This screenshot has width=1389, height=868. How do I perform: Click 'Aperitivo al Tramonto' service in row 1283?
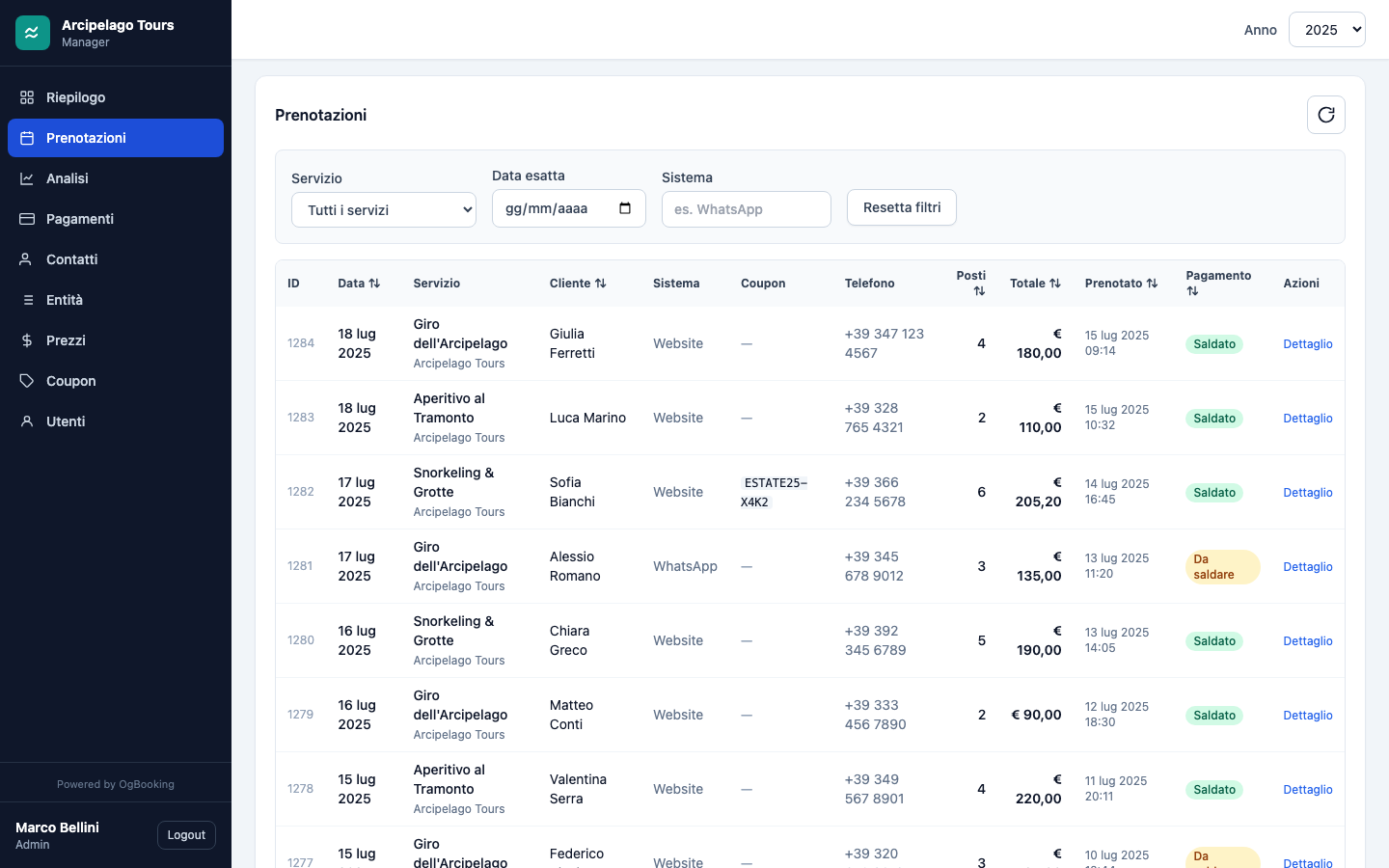[449, 408]
